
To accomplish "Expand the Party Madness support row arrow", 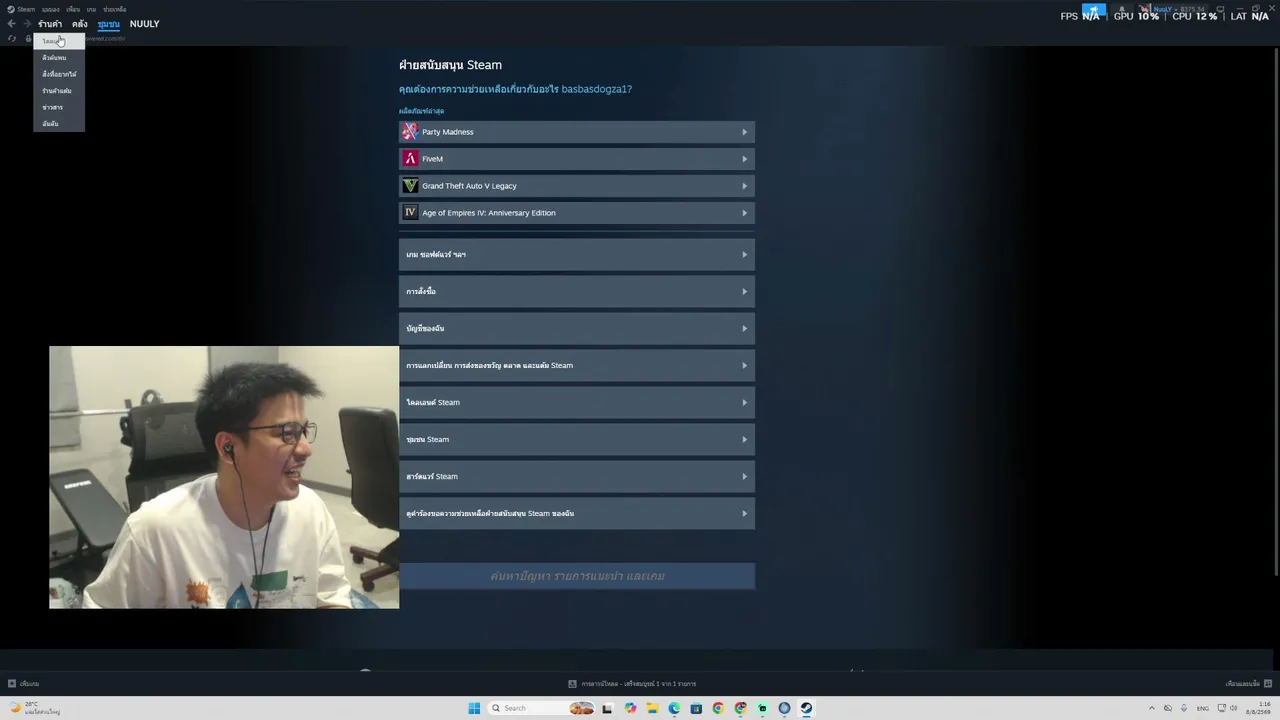I will (x=744, y=132).
